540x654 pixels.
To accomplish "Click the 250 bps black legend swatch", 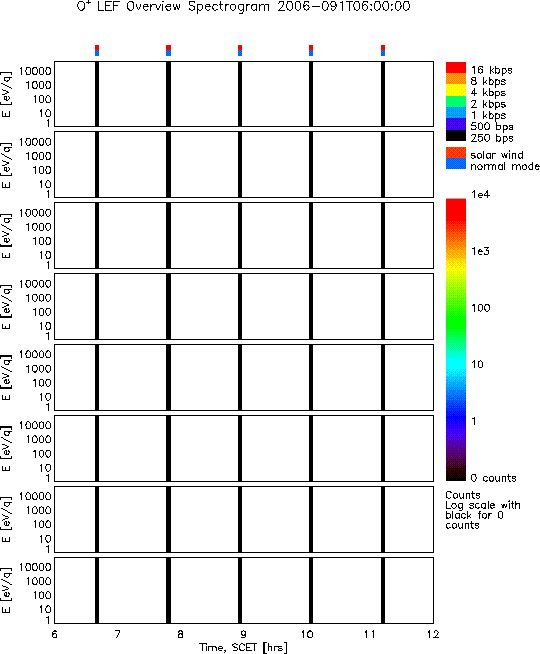I will [456, 136].
